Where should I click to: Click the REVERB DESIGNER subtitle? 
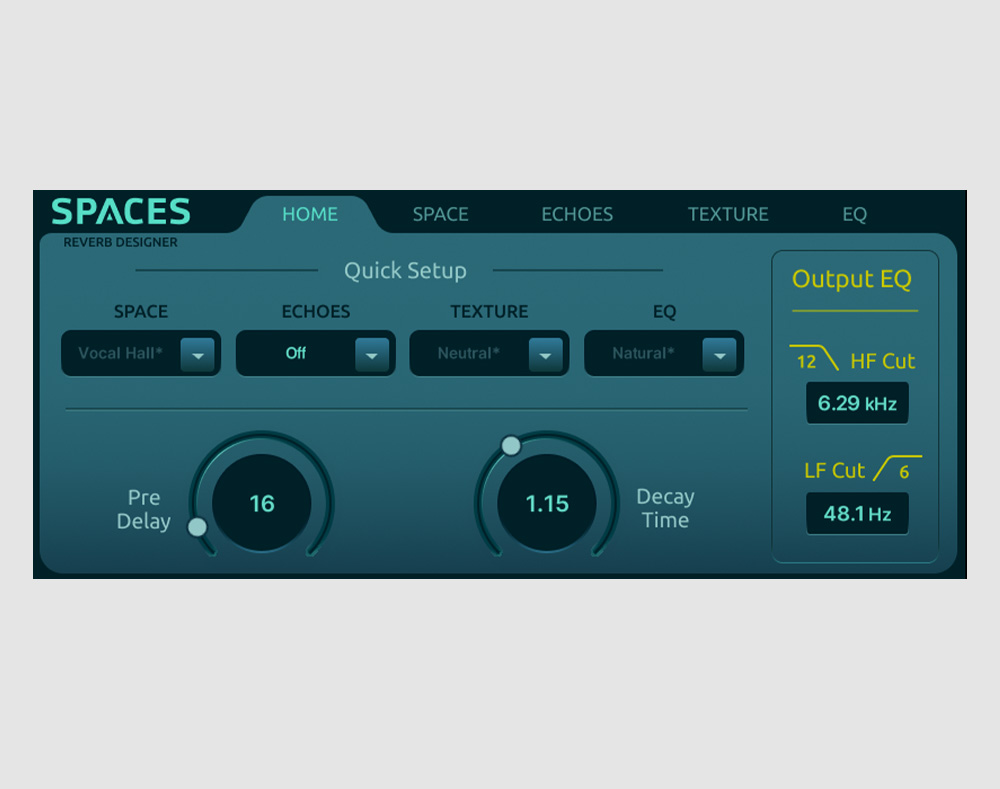coord(121,242)
